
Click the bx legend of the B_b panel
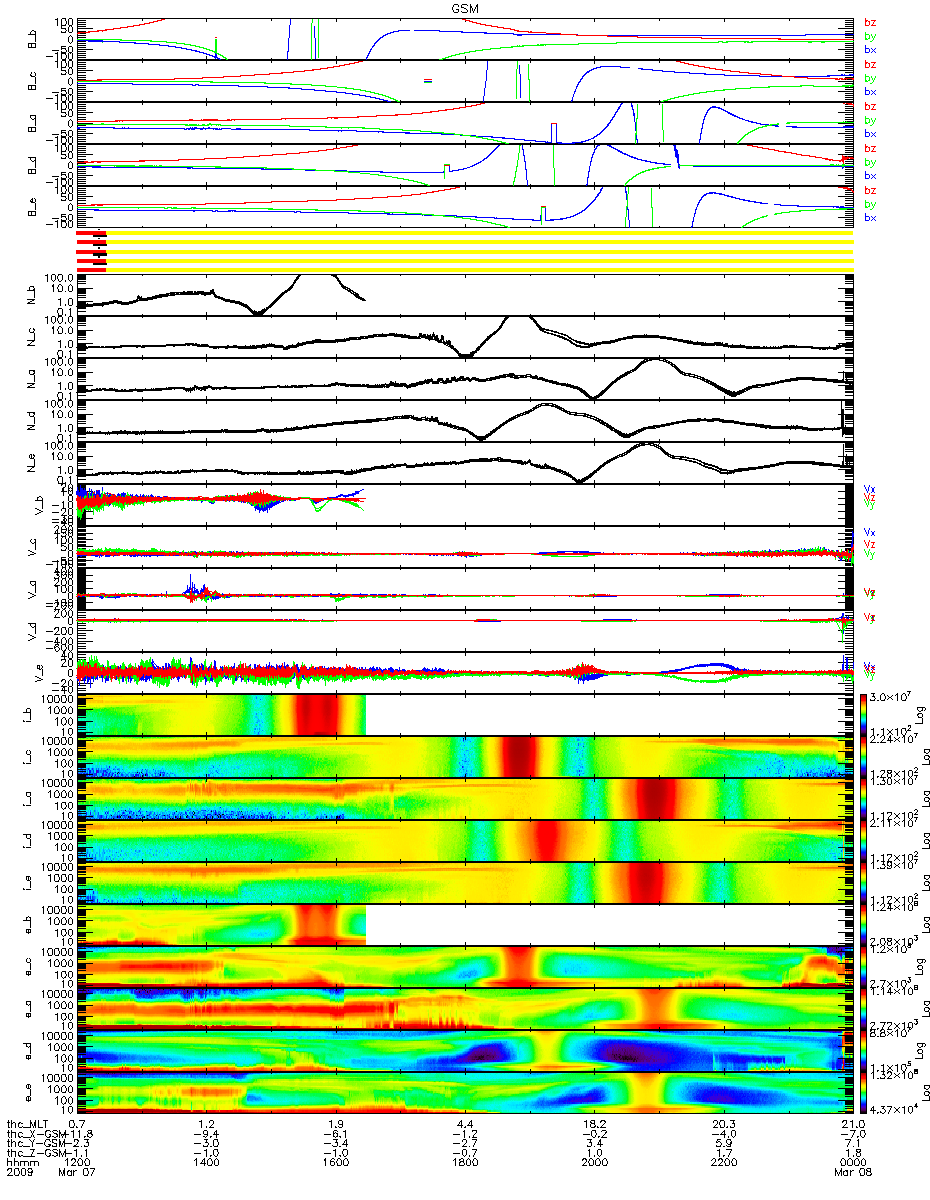coord(869,49)
